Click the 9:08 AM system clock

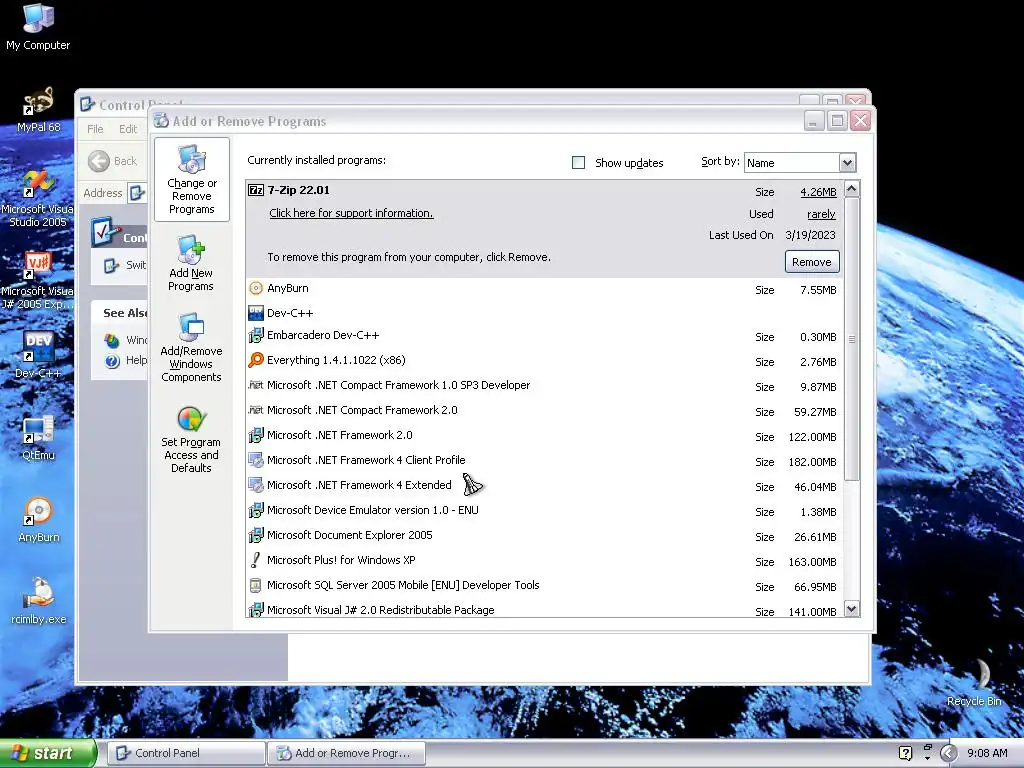(x=987, y=753)
